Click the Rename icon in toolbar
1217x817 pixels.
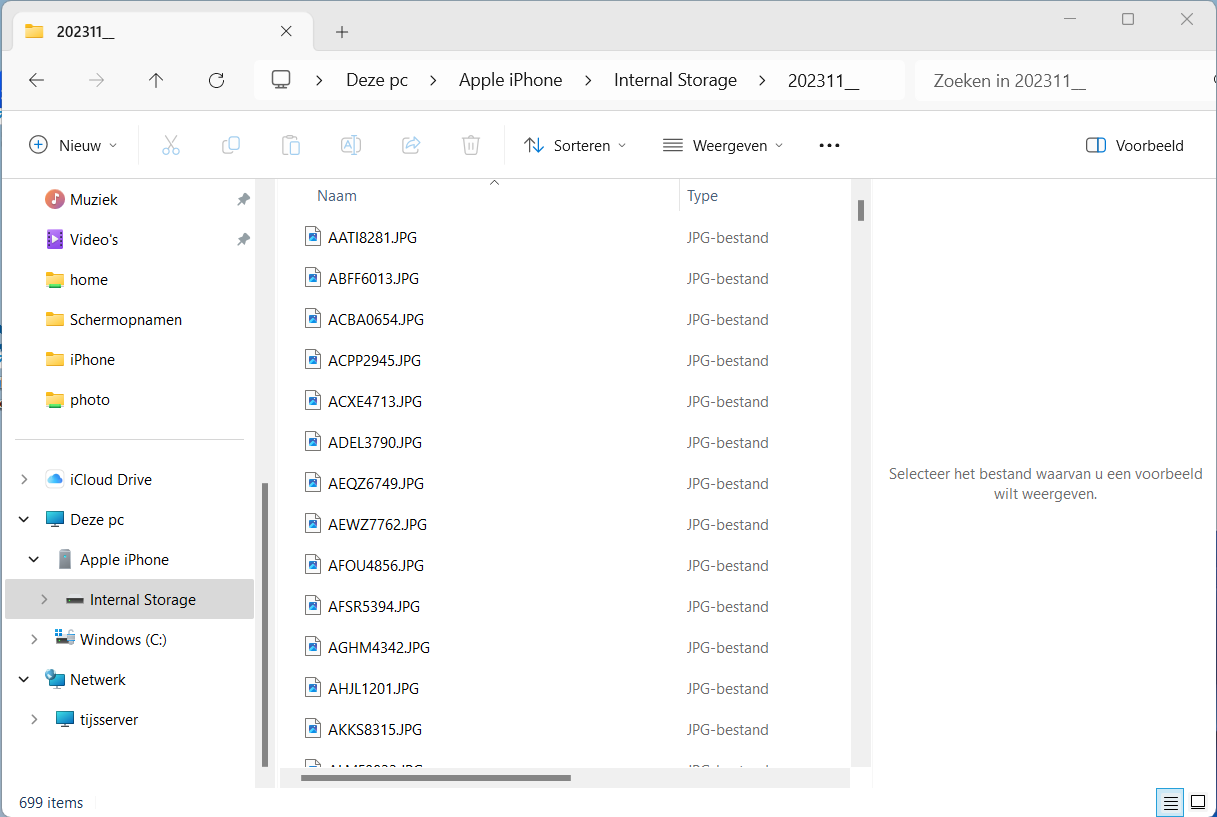351,145
